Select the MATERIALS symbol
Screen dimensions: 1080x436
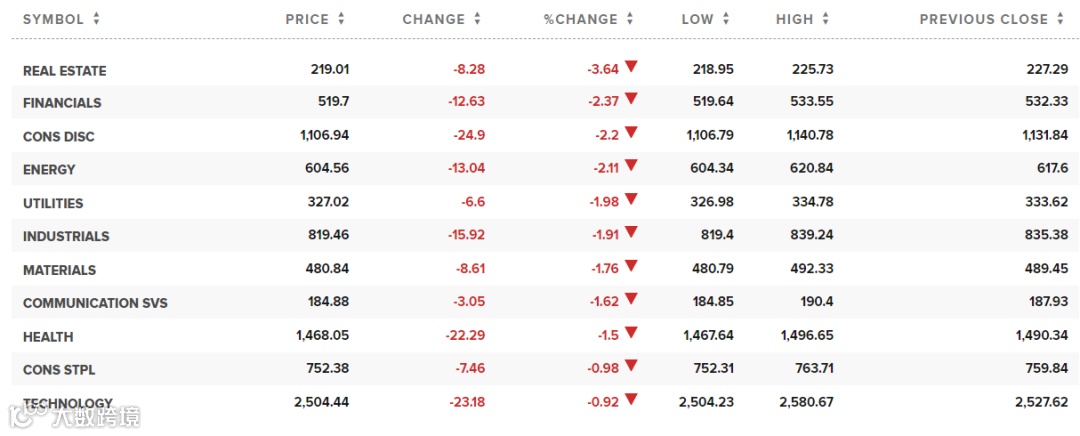pos(59,270)
